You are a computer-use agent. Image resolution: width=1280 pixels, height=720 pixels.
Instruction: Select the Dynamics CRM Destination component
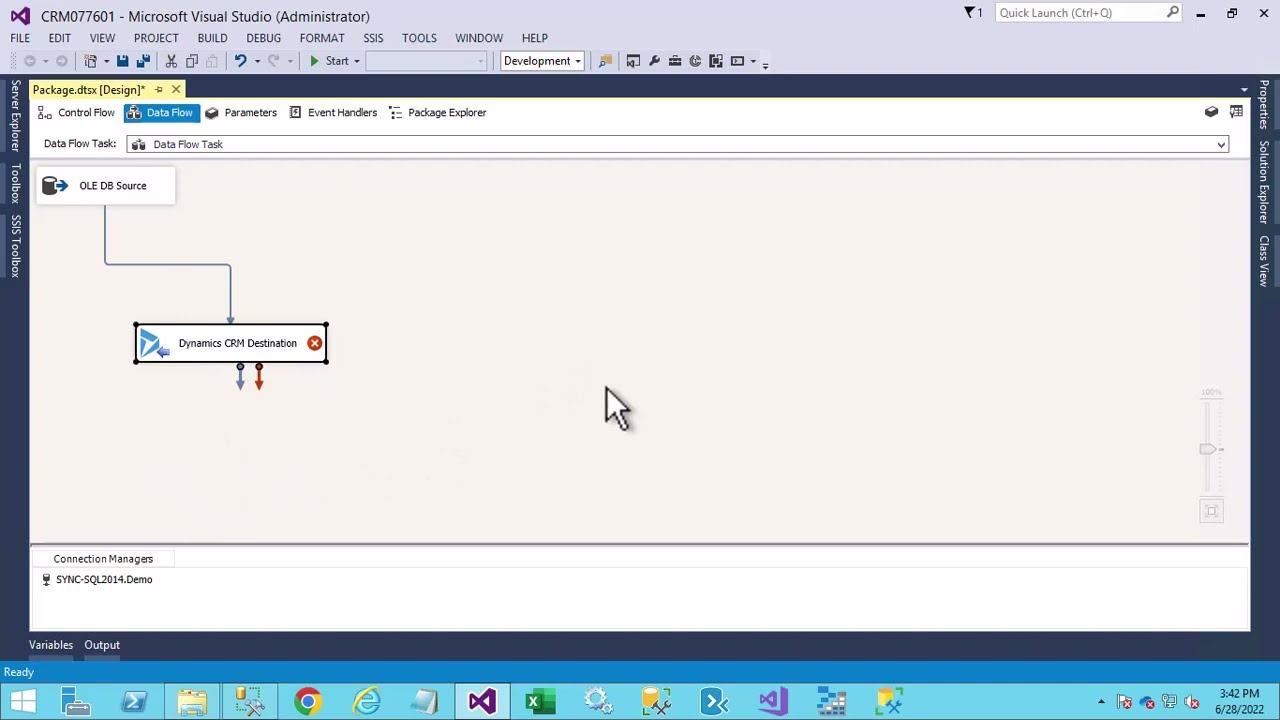pyautogui.click(x=231, y=343)
